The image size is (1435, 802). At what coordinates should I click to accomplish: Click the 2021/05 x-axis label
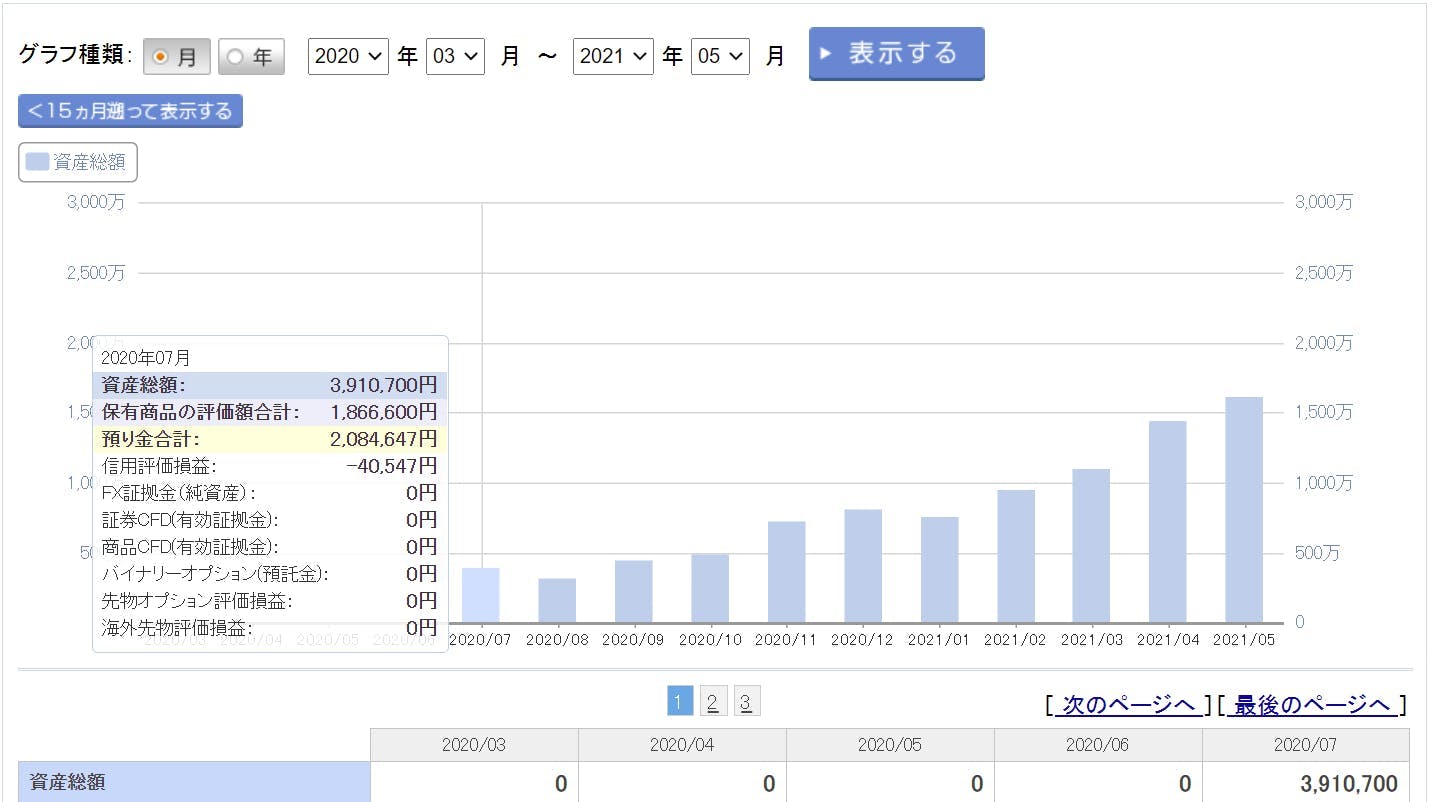click(1244, 640)
